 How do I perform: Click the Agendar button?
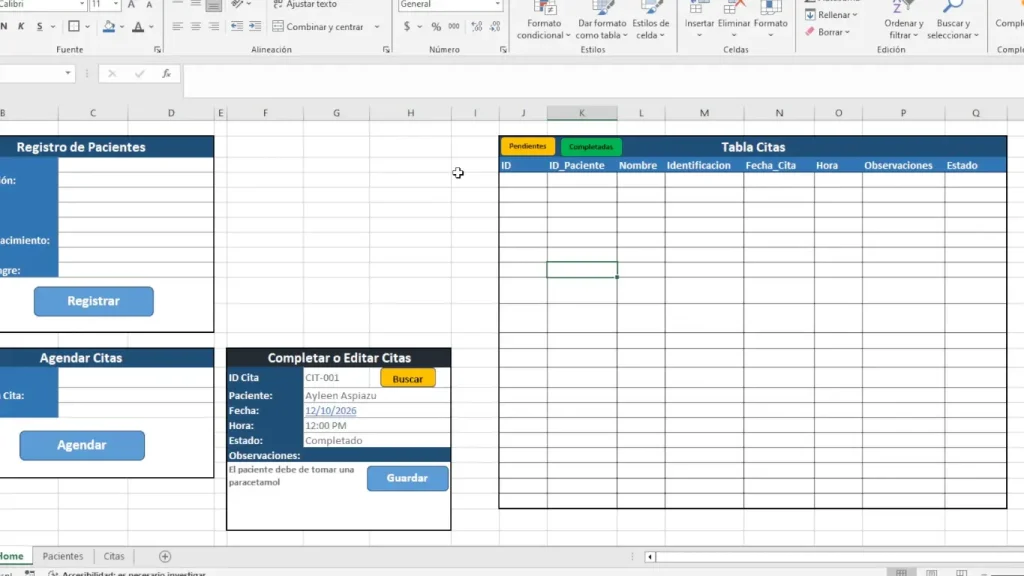(82, 445)
